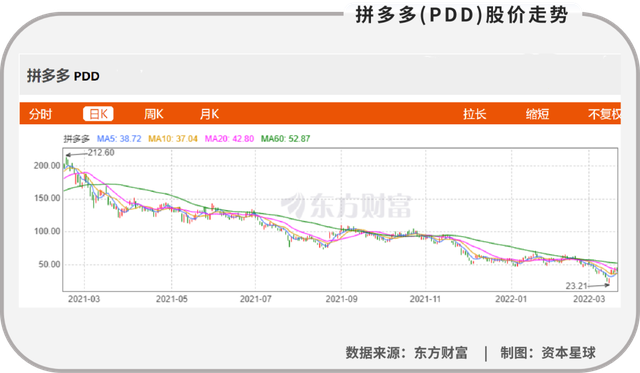Click the 拼多多 PDD stock name header
Viewport: 640px width, 373px height.
[x=63, y=76]
